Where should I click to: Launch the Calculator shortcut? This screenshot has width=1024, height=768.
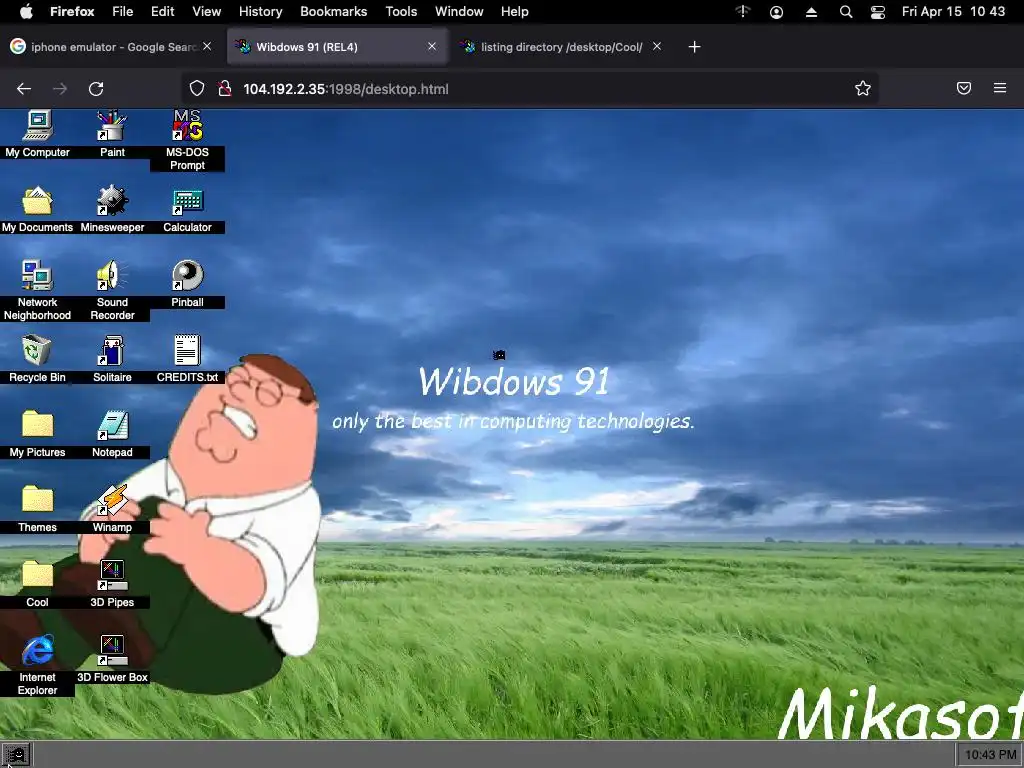pyautogui.click(x=187, y=209)
